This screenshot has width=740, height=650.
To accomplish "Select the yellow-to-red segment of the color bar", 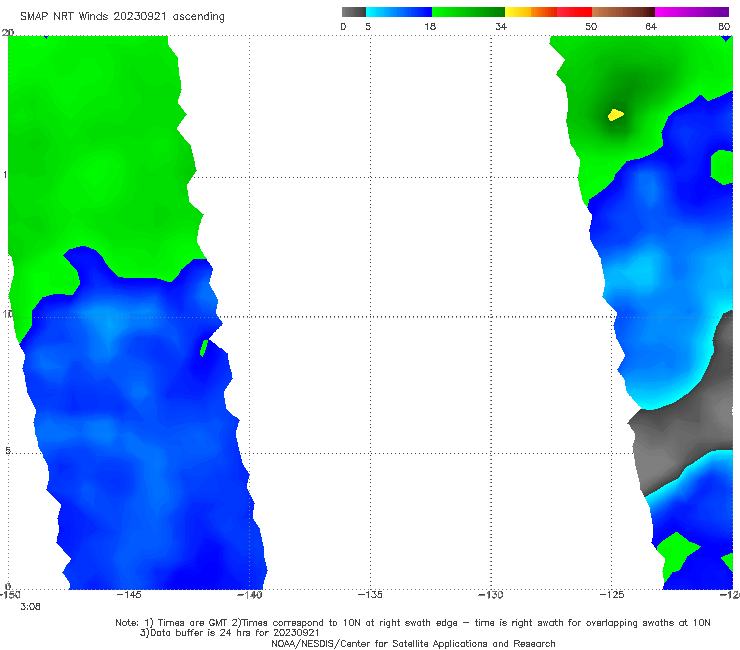I will click(x=548, y=12).
